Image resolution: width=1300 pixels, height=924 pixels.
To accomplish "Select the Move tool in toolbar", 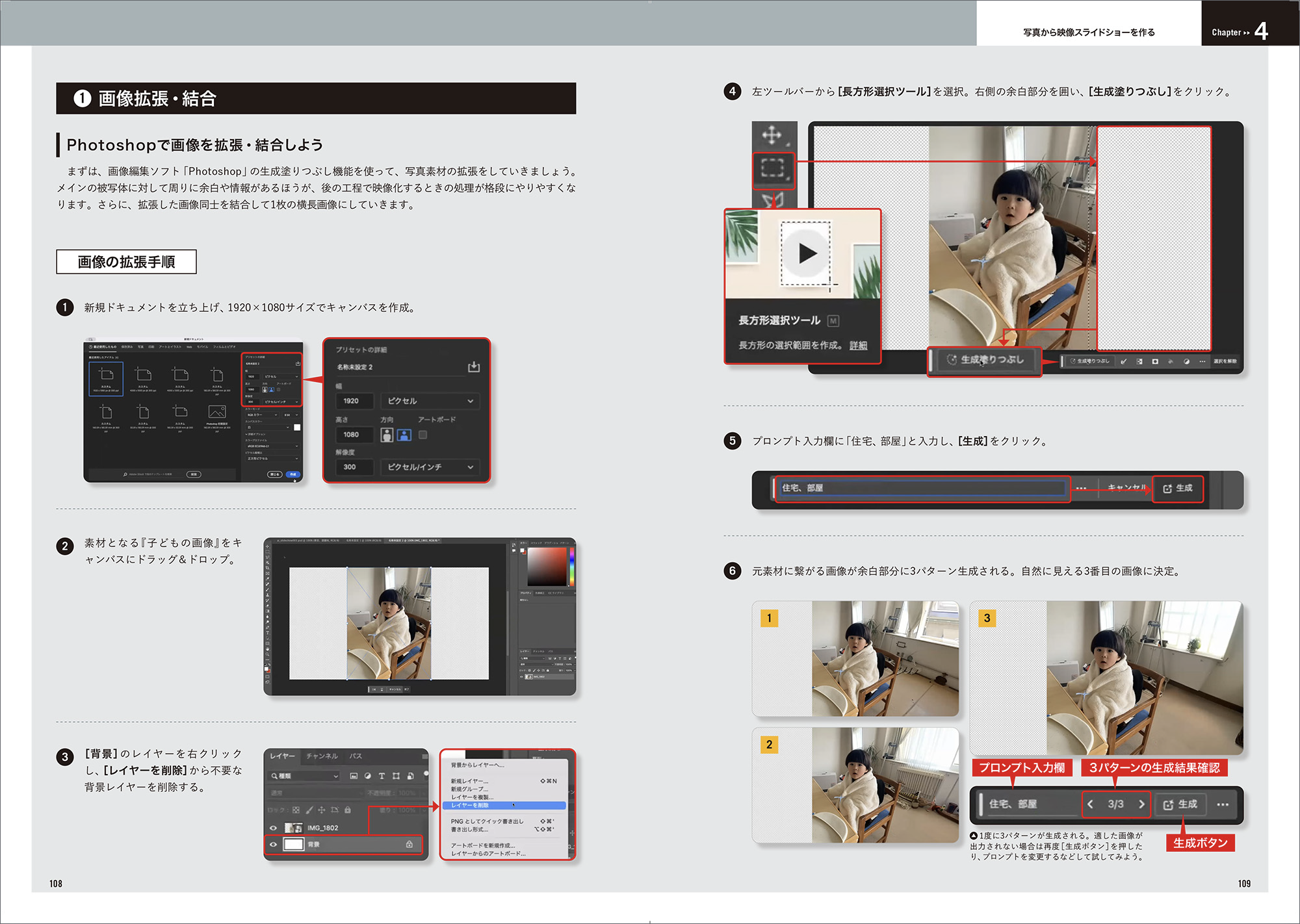I will 772,135.
